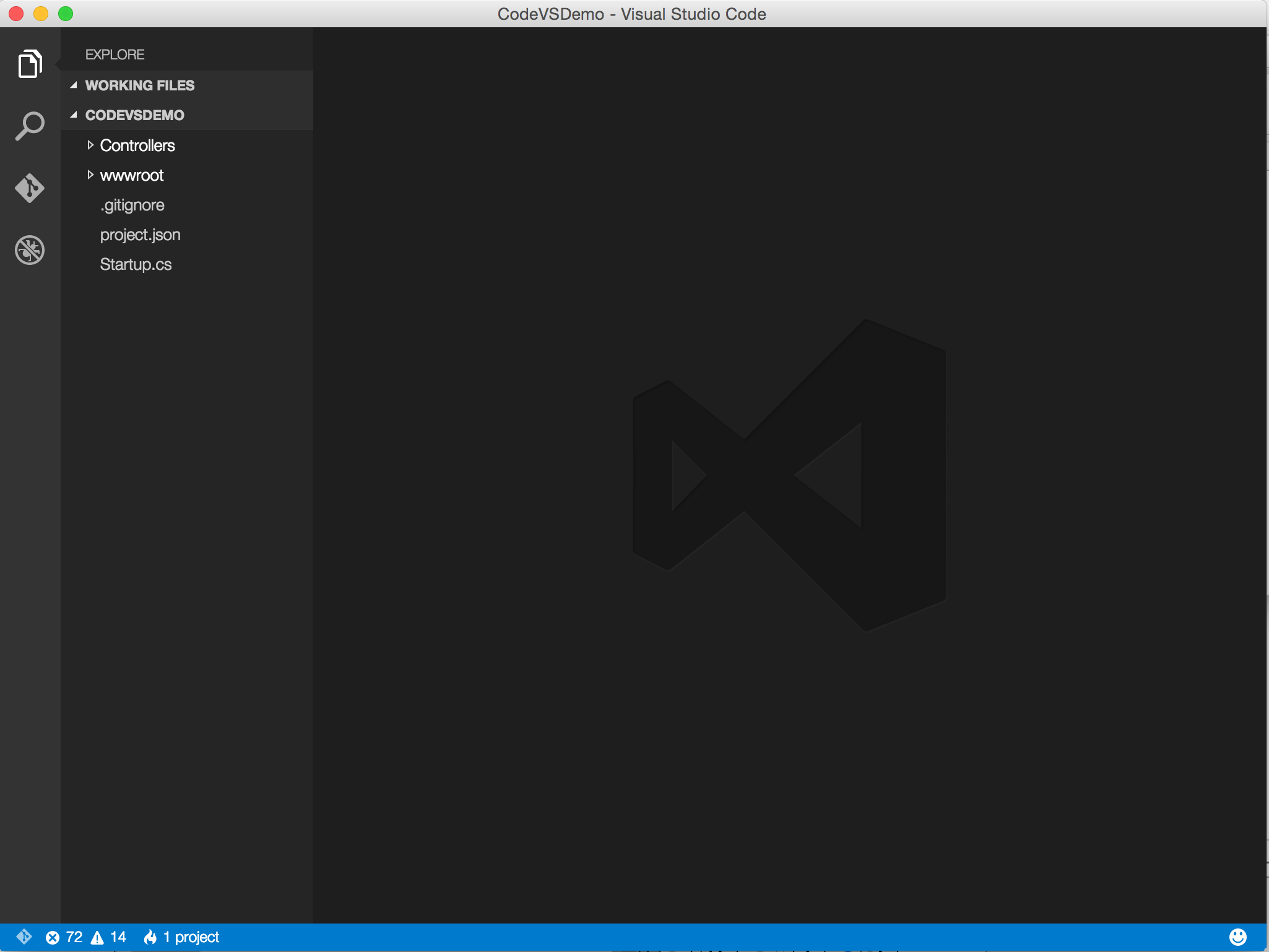Select the wwwroot folder

coord(132,175)
